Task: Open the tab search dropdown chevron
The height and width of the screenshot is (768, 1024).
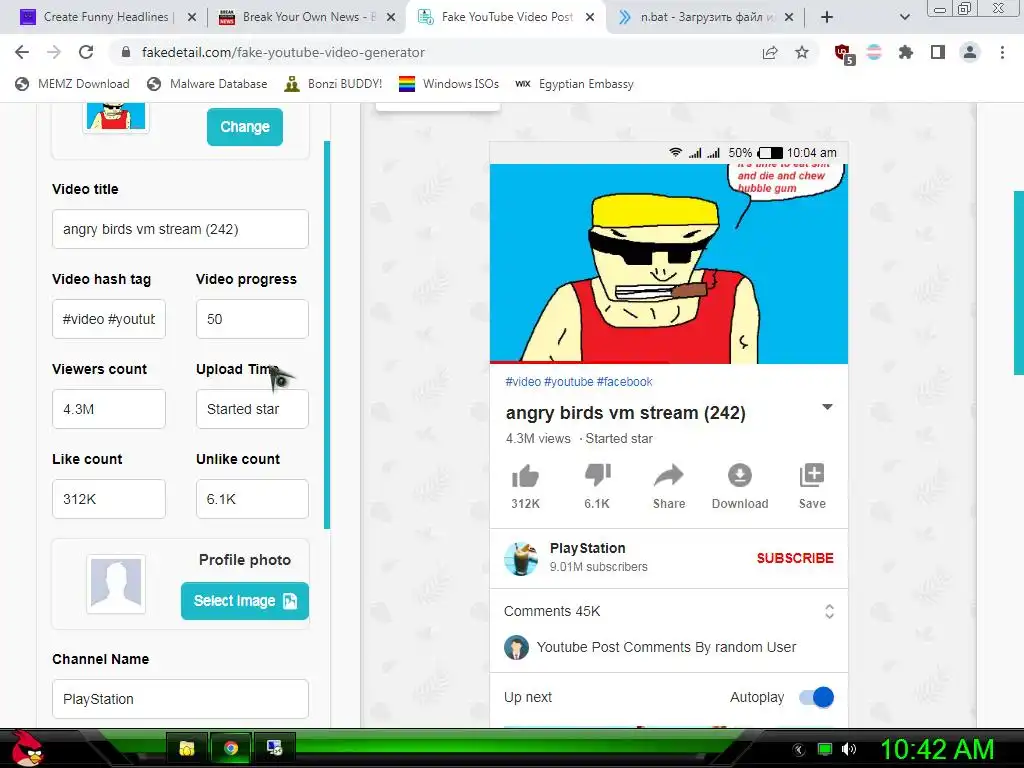Action: pyautogui.click(x=904, y=17)
